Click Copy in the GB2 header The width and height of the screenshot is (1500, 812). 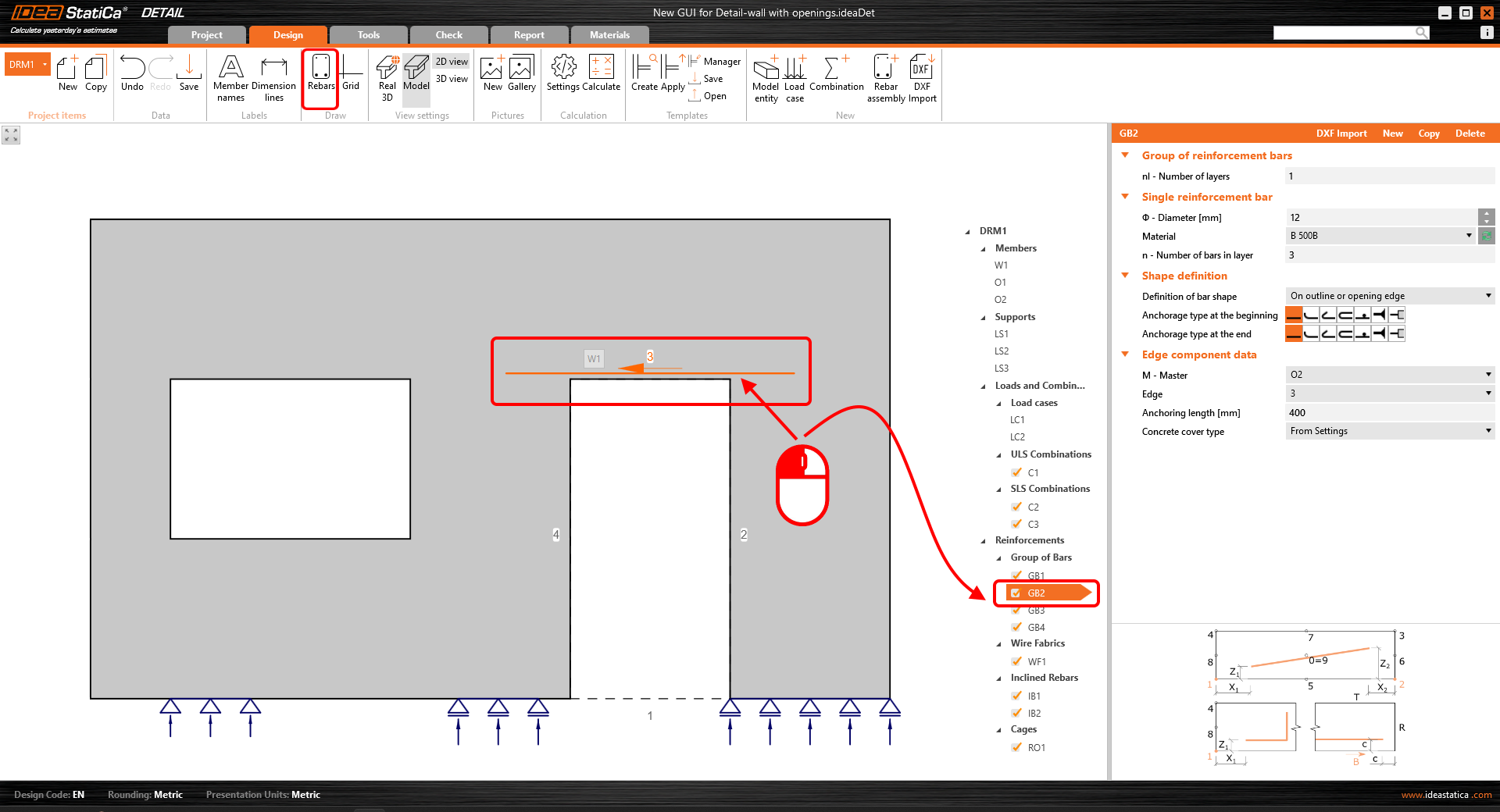[1428, 134]
